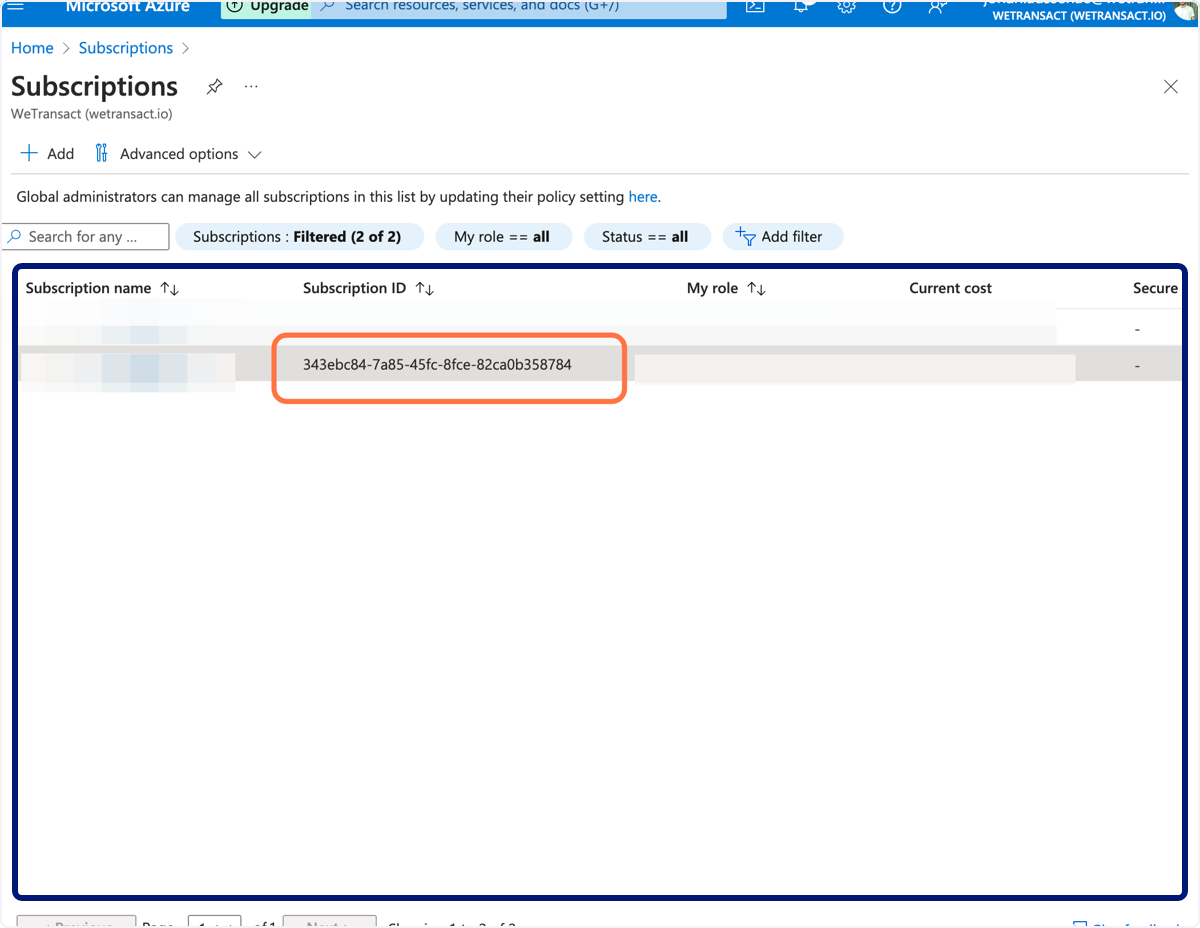1200x928 pixels.
Task: Select subscription ID 343ebc84-7a85-45fc-8fce-82ca0b358784
Action: 437,365
